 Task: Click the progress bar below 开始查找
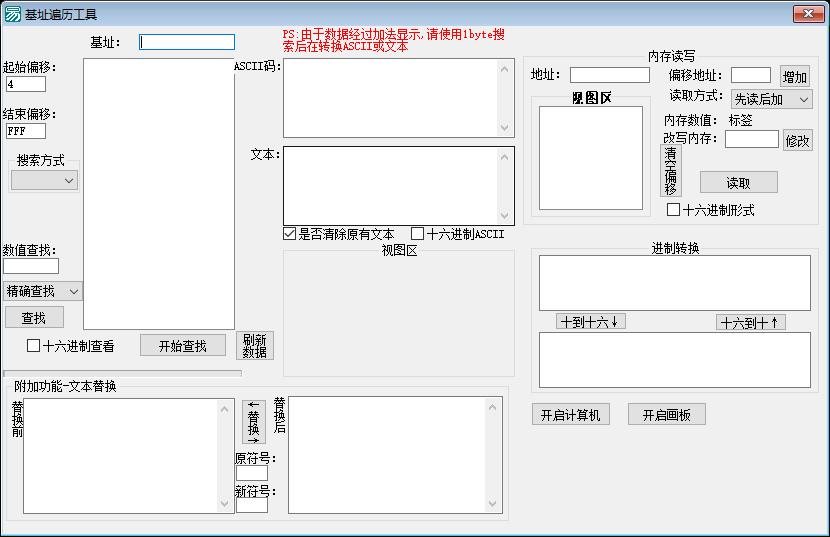pyautogui.click(x=122, y=373)
